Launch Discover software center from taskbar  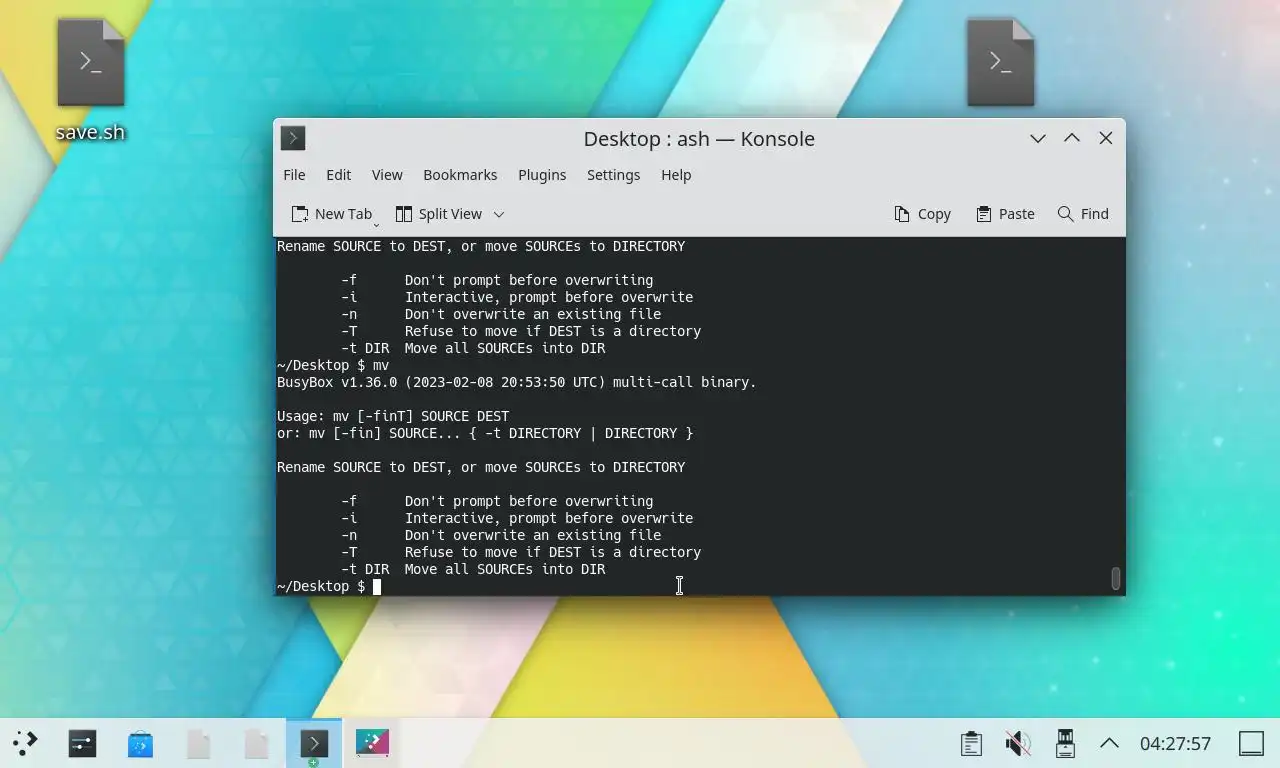point(140,743)
